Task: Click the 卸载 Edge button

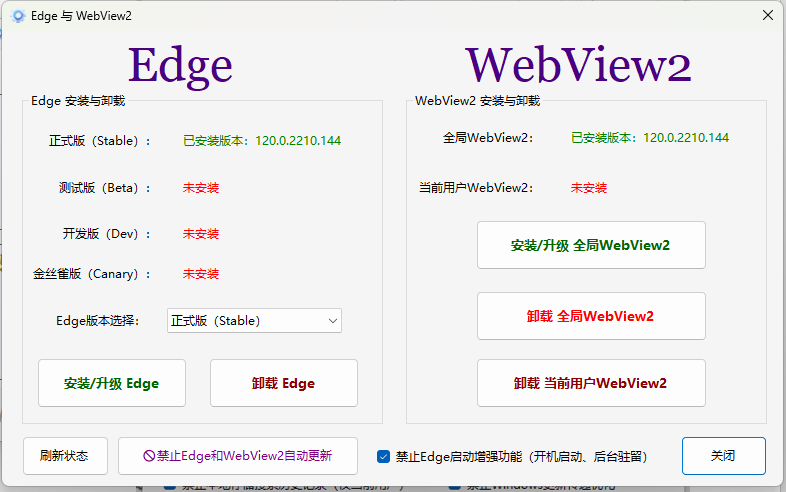Action: (284, 383)
